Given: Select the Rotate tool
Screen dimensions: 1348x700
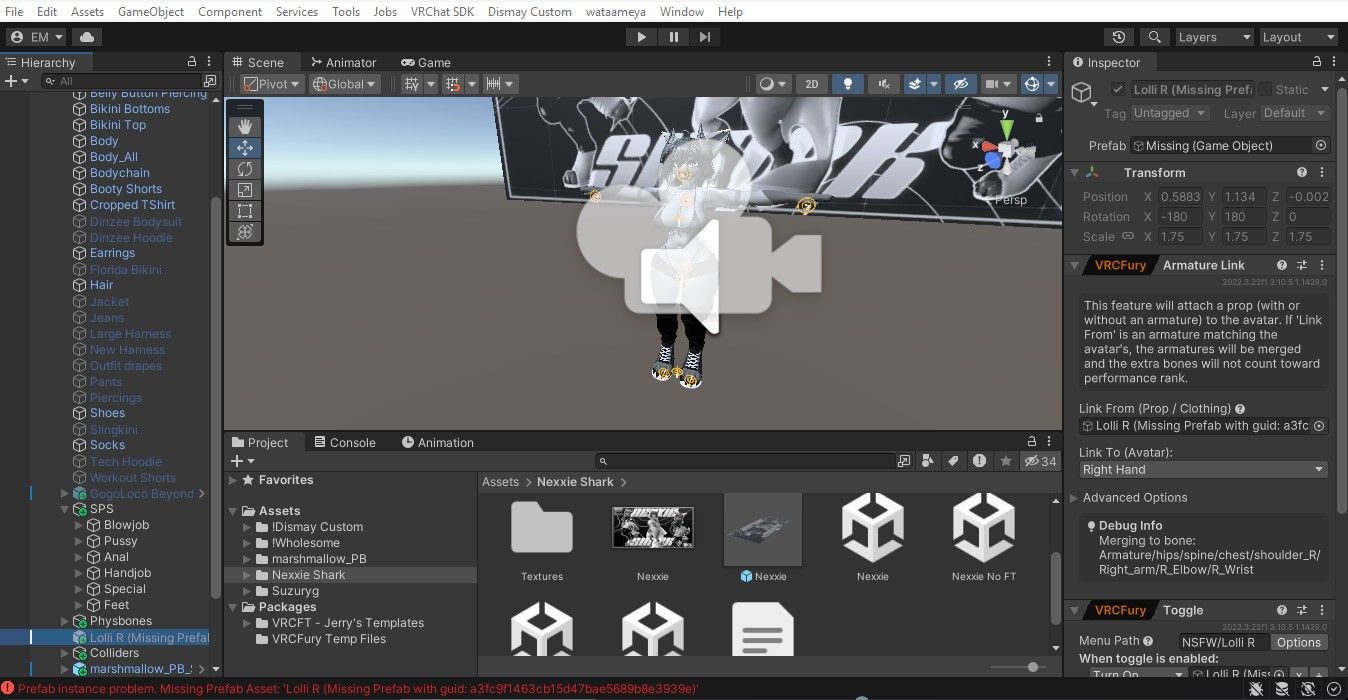Looking at the screenshot, I should pyautogui.click(x=245, y=169).
